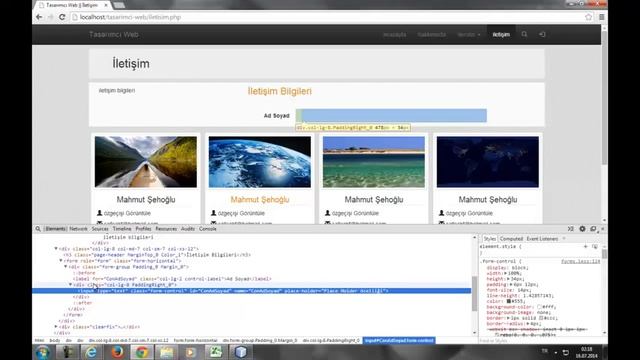Screen dimensions: 640x360
Task: Open the Styles sidebar tab
Action: 489,239
